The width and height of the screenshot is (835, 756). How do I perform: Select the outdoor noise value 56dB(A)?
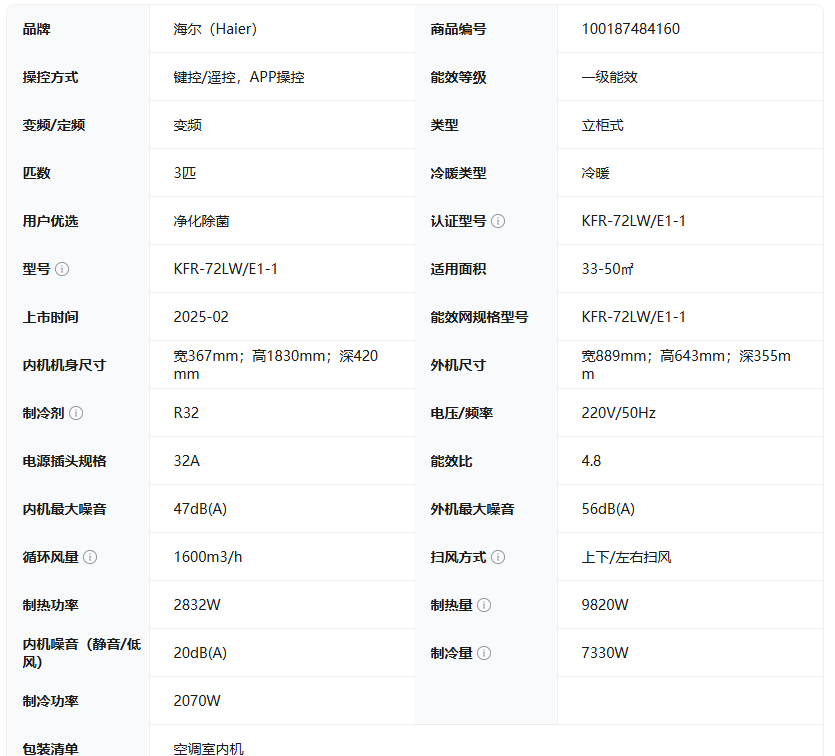608,509
